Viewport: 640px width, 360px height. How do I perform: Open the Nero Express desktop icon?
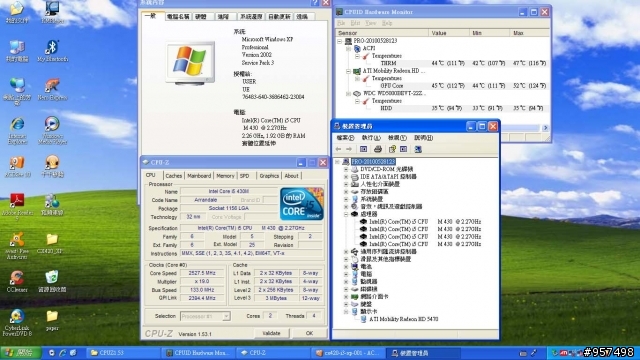(x=52, y=89)
